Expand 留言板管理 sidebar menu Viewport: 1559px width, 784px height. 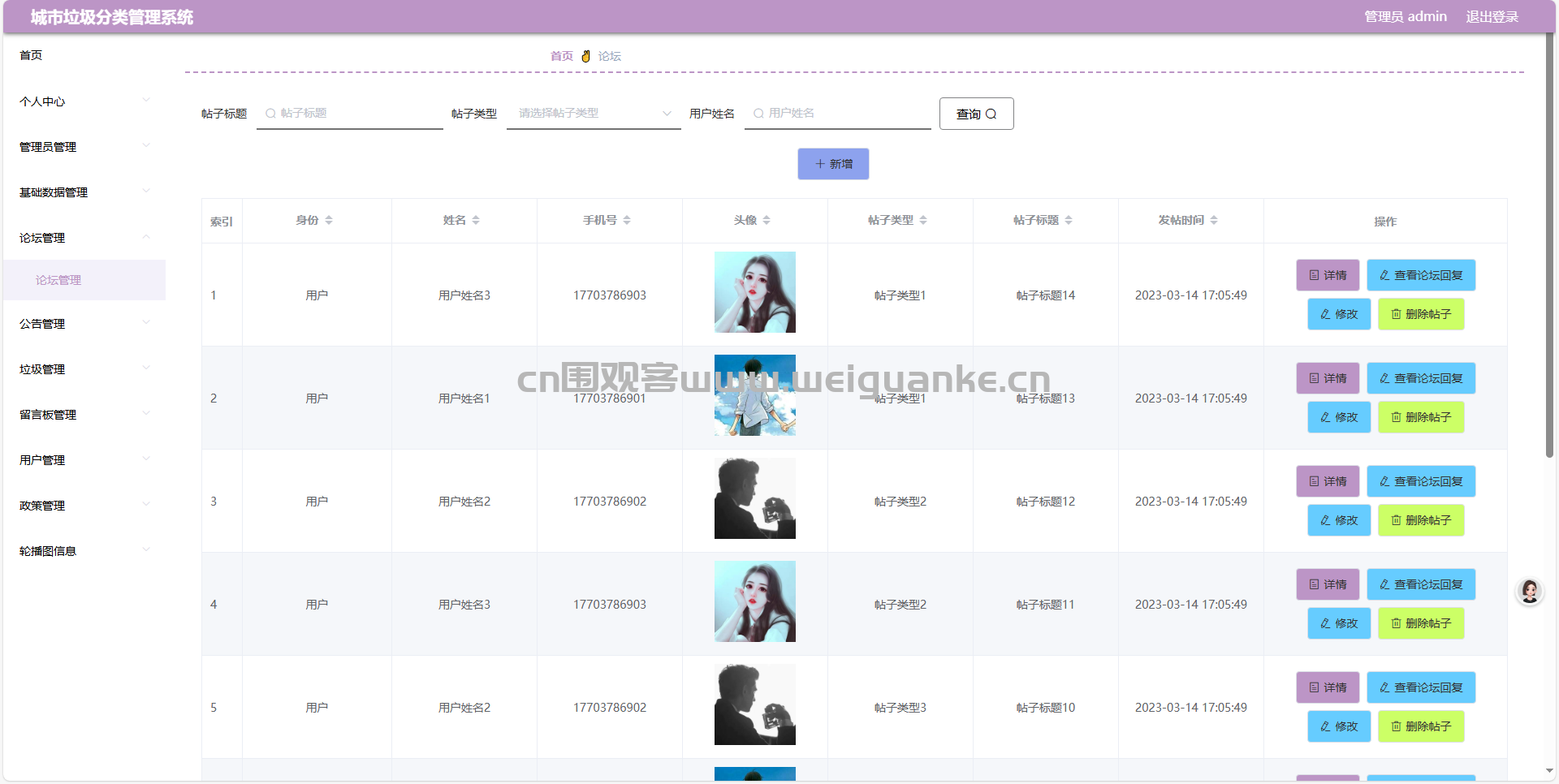[84, 415]
